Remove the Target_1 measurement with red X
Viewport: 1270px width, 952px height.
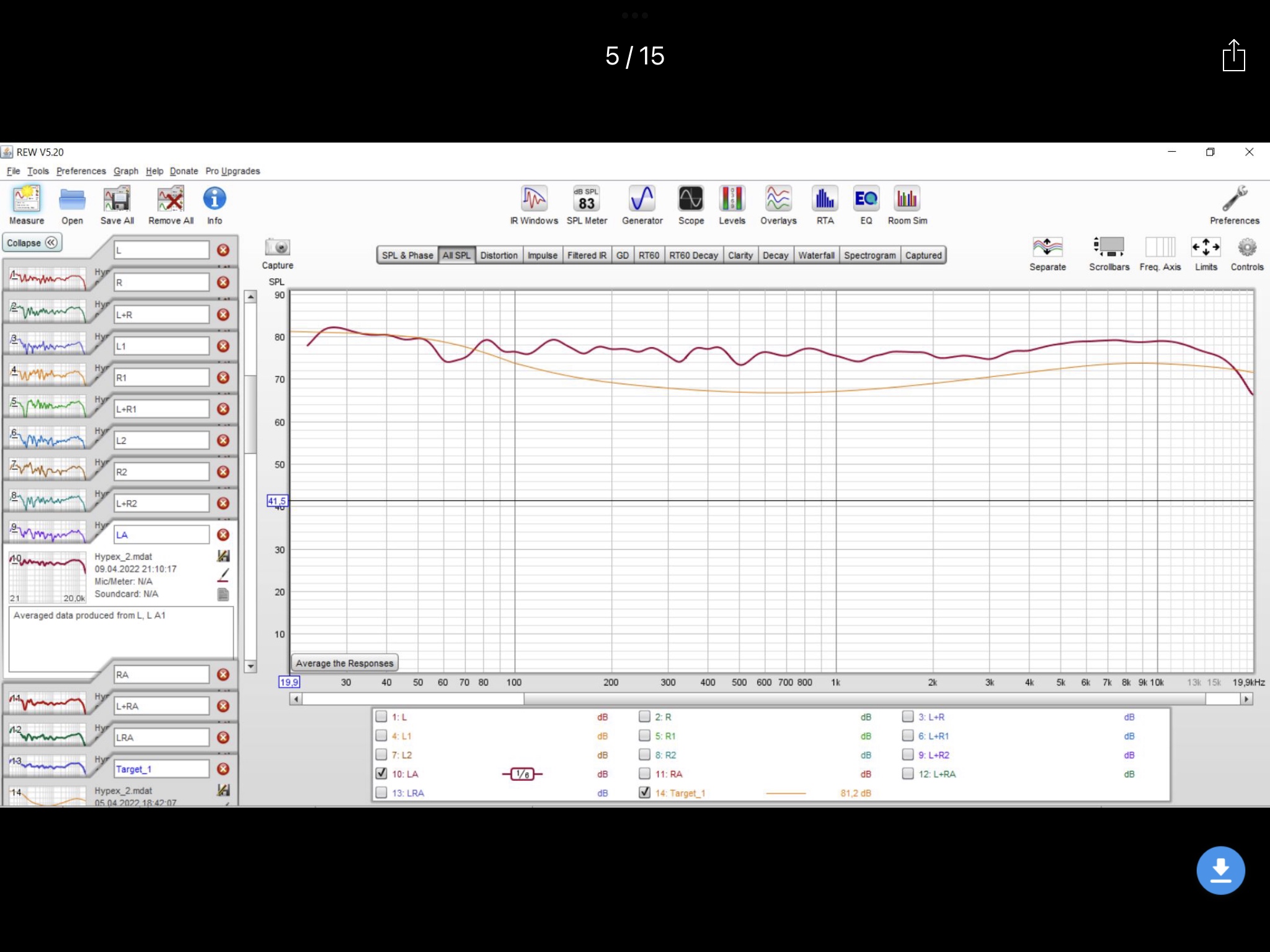click(x=223, y=769)
